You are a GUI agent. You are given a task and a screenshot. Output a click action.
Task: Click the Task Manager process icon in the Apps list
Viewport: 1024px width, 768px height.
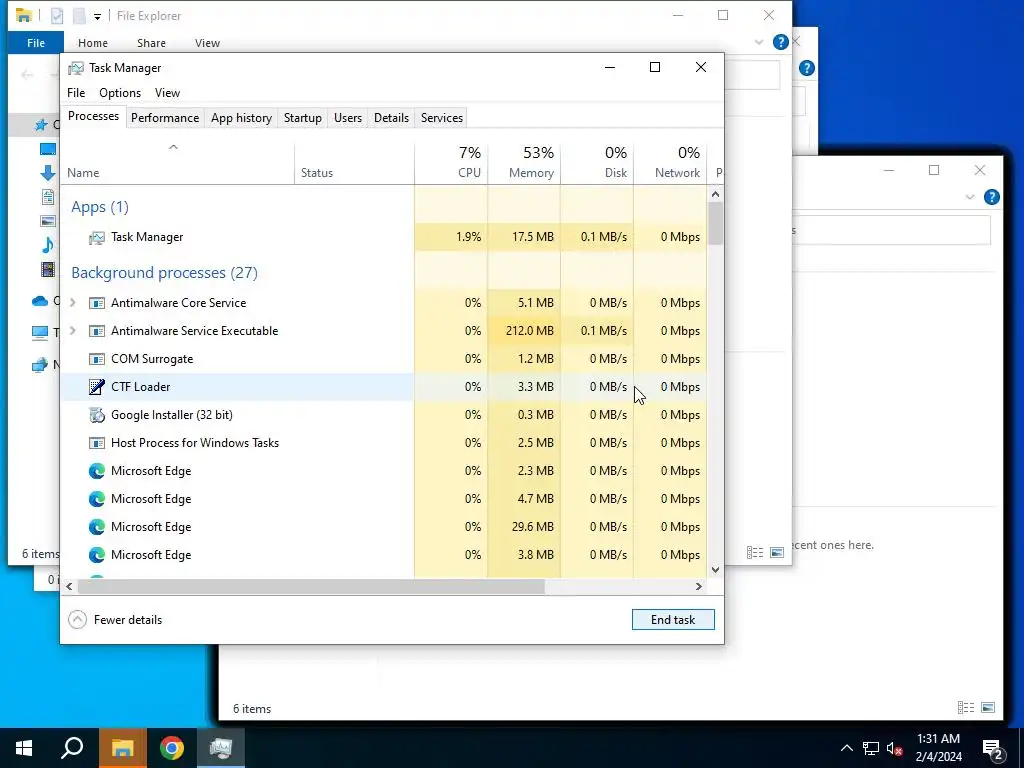97,238
